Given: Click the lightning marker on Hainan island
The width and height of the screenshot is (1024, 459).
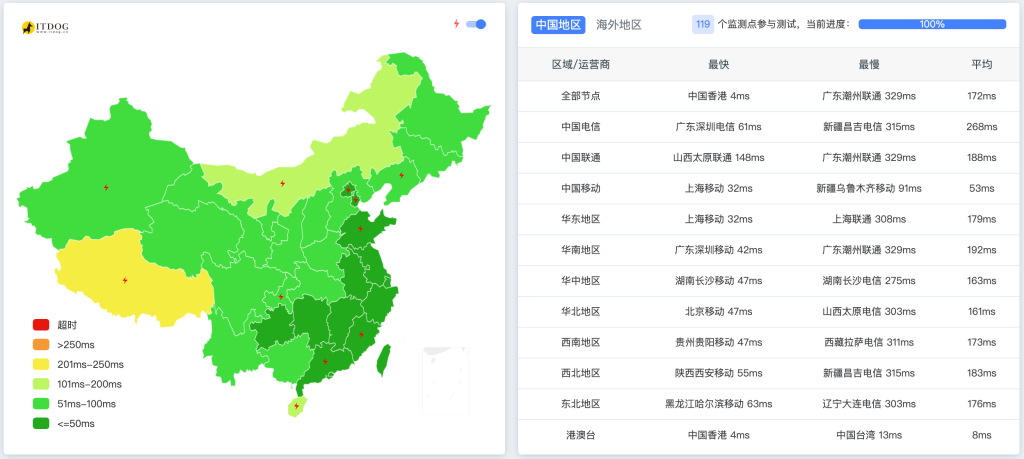Looking at the screenshot, I should tap(297, 406).
